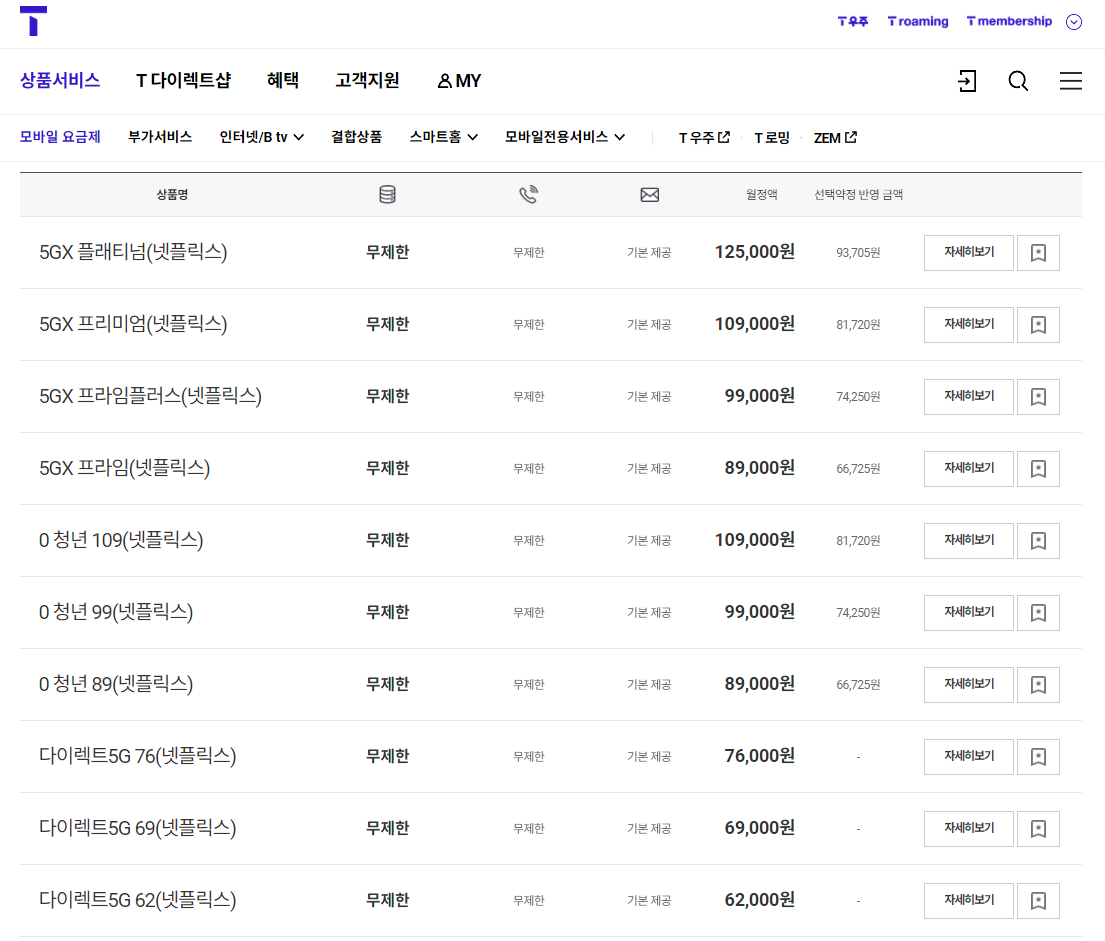The height and width of the screenshot is (941, 1105).
Task: Click 자세히보기 for 5GX 프라임(넷플릭스)
Action: (x=968, y=468)
